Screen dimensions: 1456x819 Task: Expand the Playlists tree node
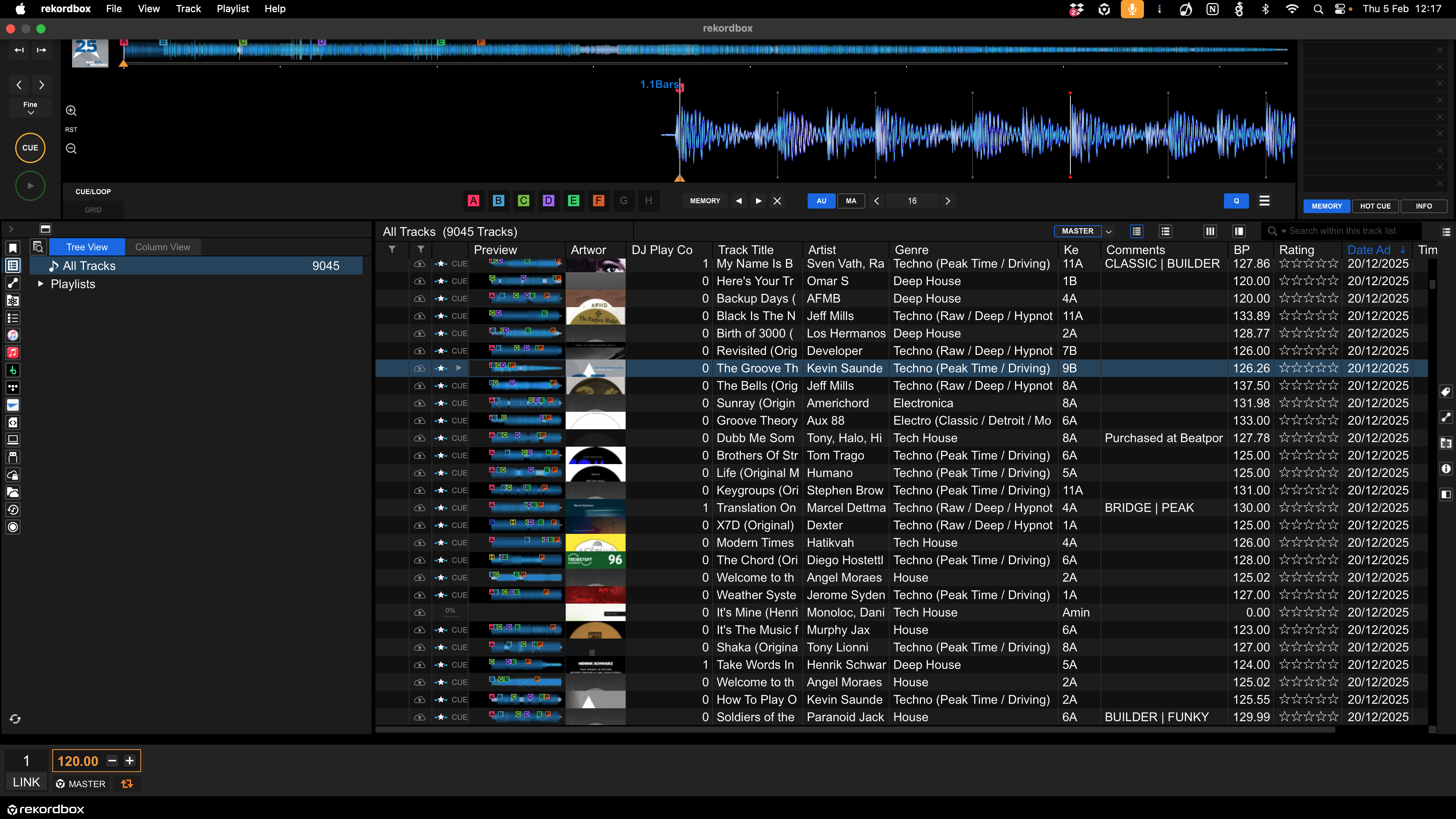[40, 284]
